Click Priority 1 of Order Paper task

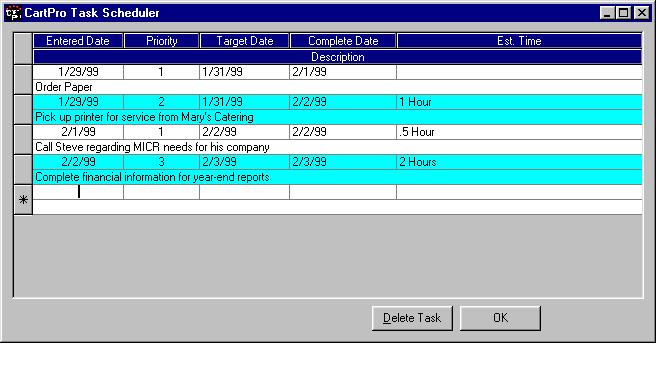coord(161,72)
